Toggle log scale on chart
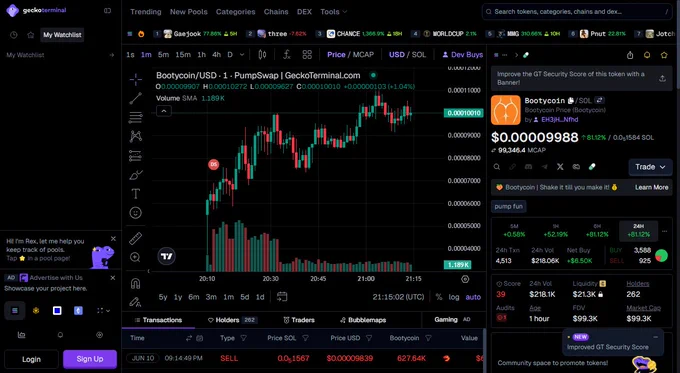 pos(454,297)
